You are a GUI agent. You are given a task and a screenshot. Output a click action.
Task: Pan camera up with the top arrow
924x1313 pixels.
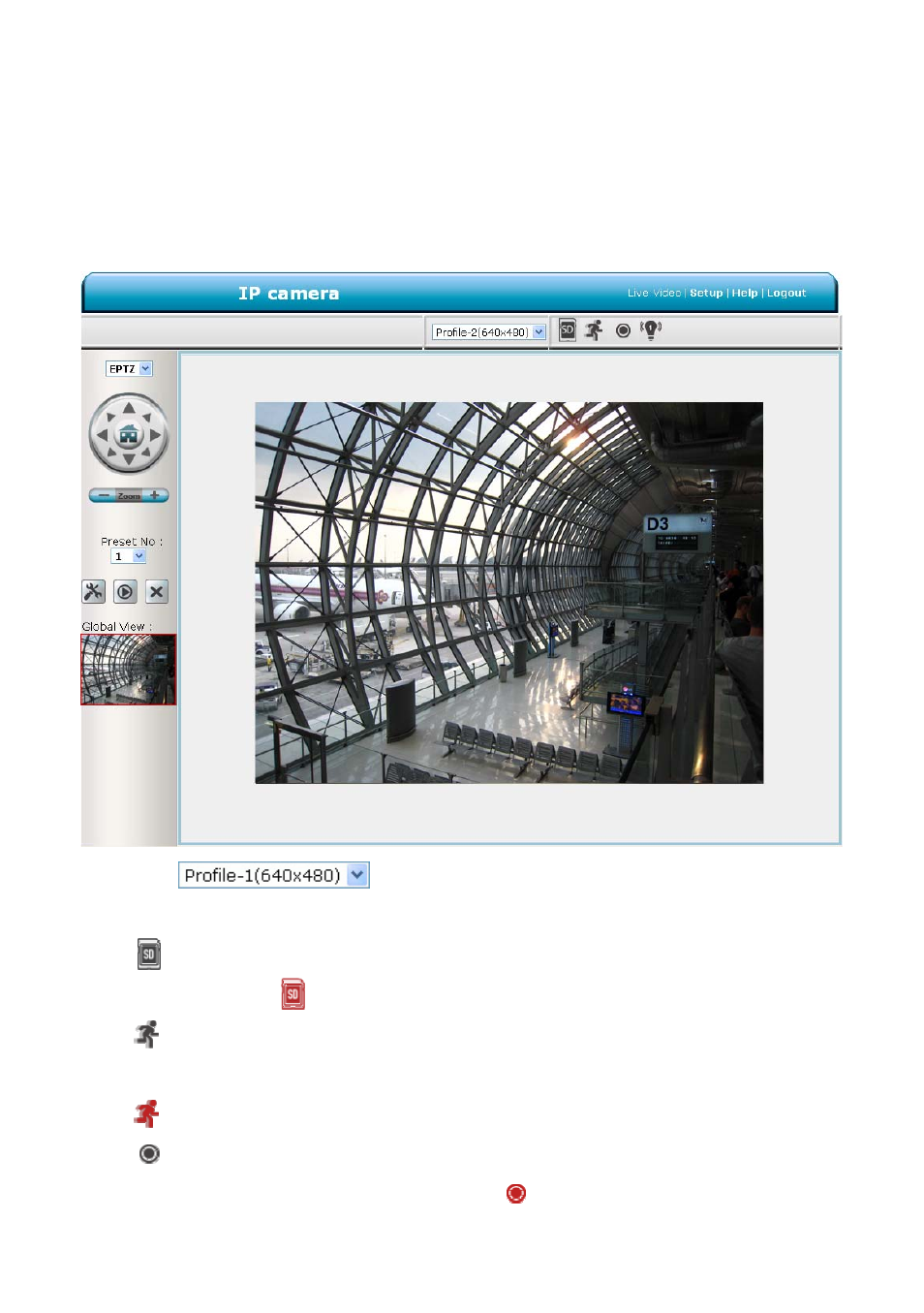point(129,408)
